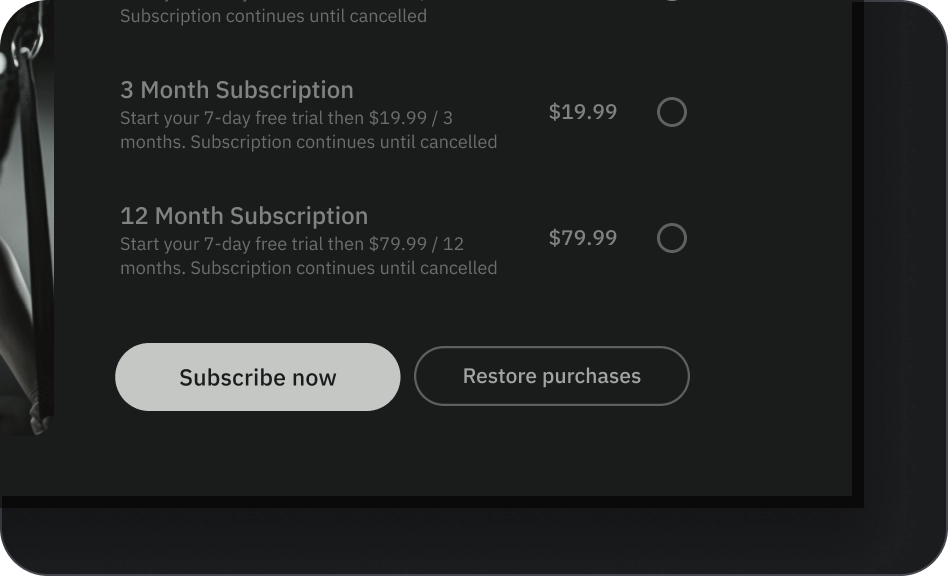Image resolution: width=948 pixels, height=576 pixels.
Task: Click the $19.99 price label on the right
Action: pyautogui.click(x=583, y=112)
